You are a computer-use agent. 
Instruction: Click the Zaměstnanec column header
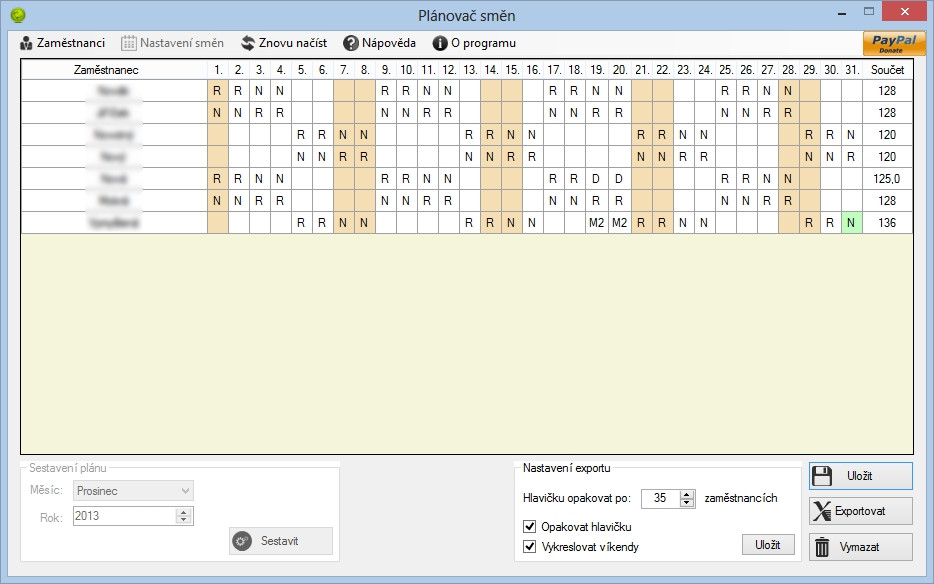[106, 70]
